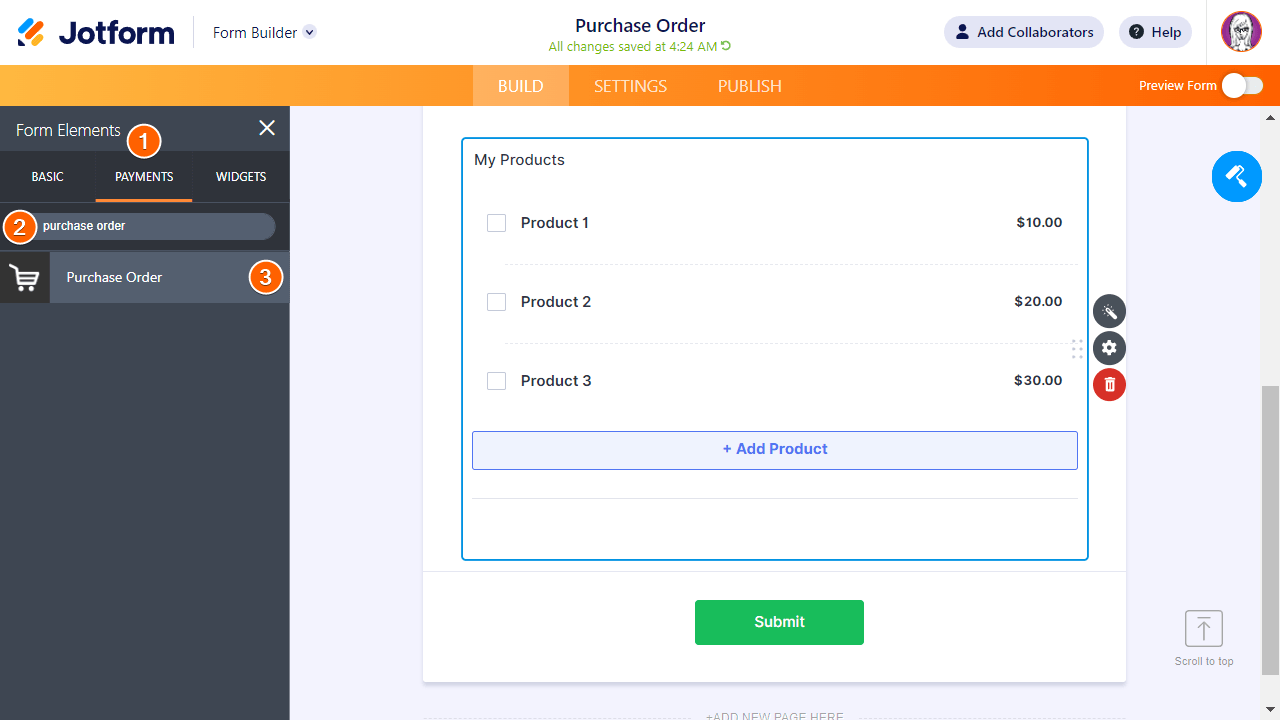Image resolution: width=1280 pixels, height=720 pixels.
Task: Close the Form Elements panel
Action: [267, 128]
